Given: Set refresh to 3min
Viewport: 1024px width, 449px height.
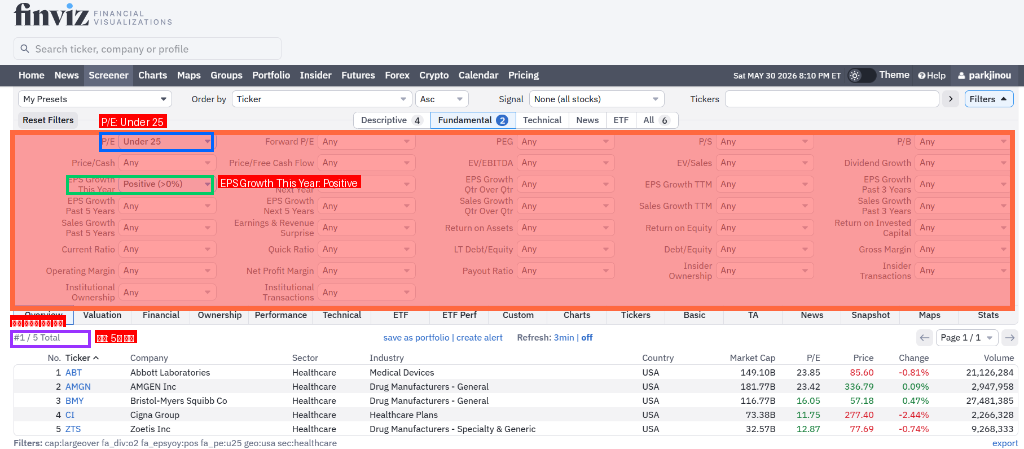Looking at the screenshot, I should (564, 337).
